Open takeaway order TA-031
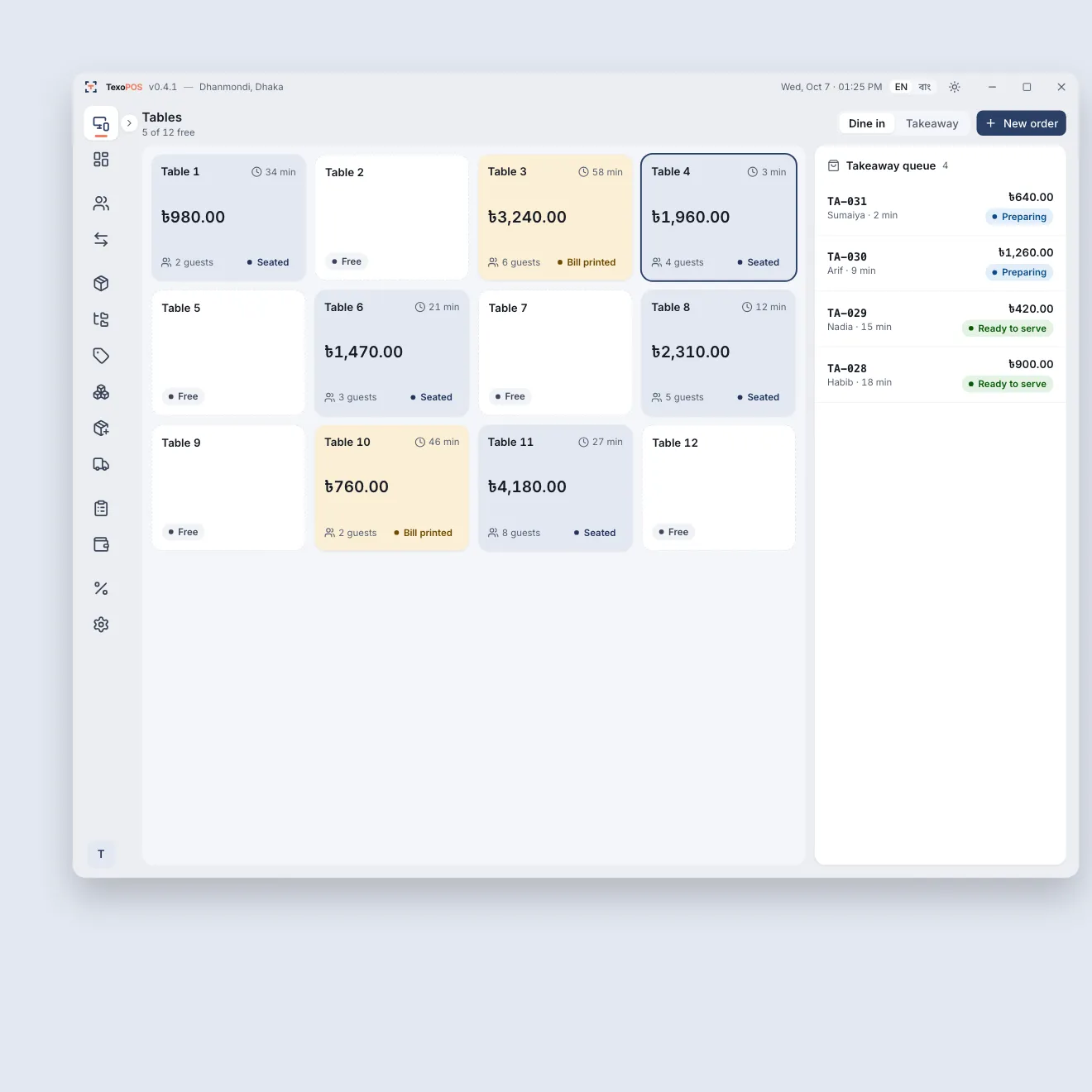 click(x=940, y=208)
